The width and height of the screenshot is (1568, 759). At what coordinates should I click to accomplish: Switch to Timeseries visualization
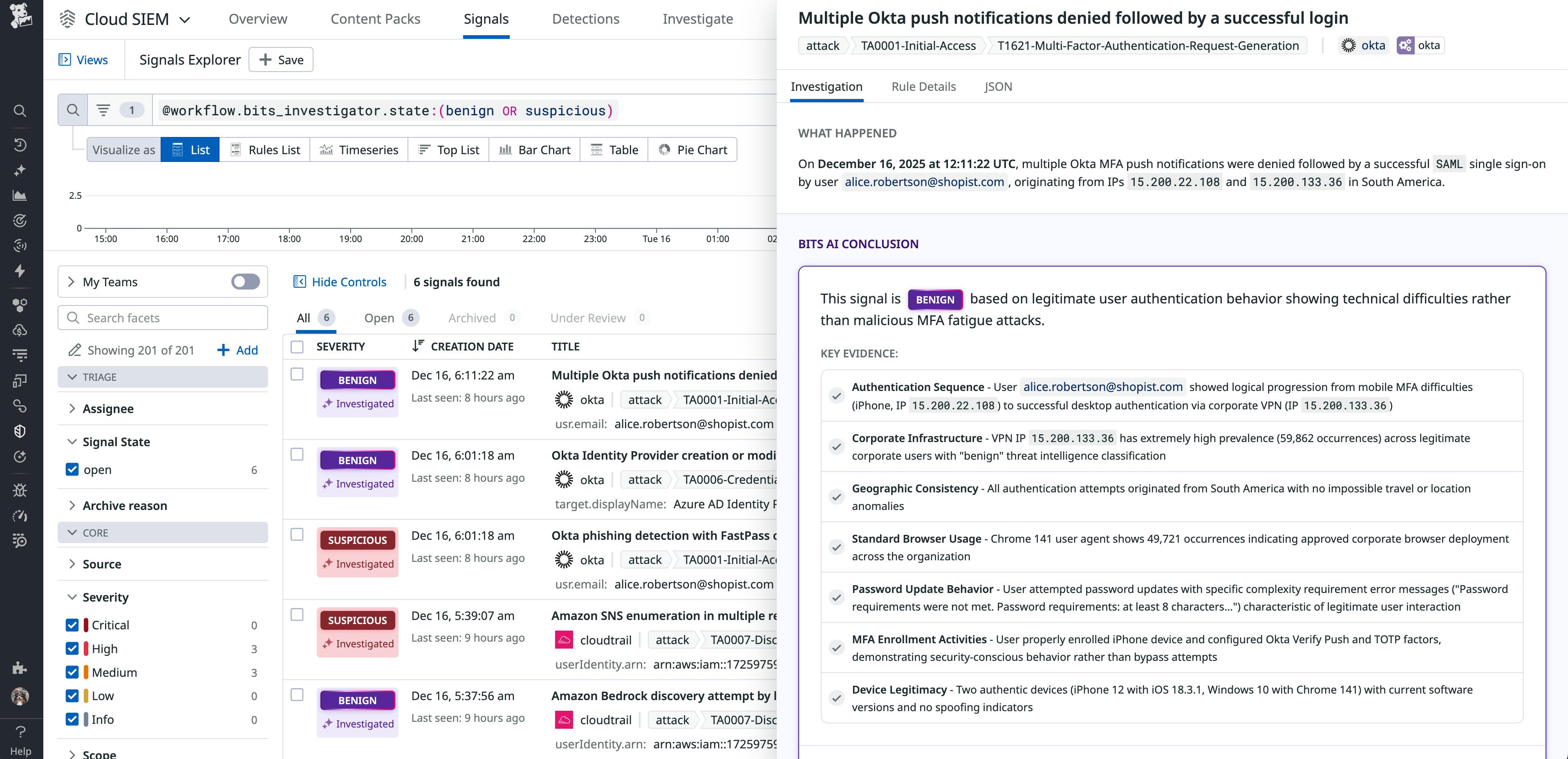click(x=359, y=149)
